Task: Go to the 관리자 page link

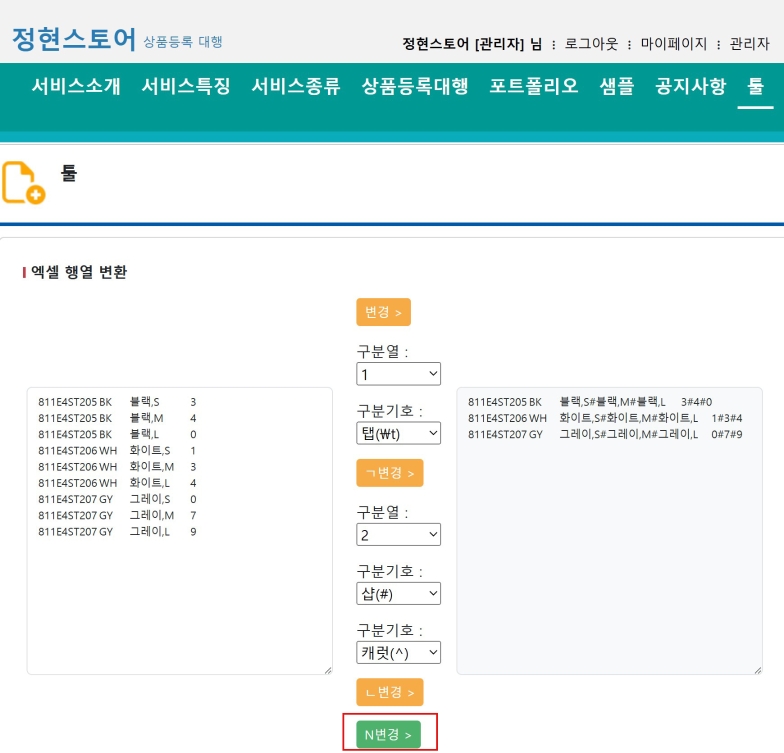Action: 749,44
